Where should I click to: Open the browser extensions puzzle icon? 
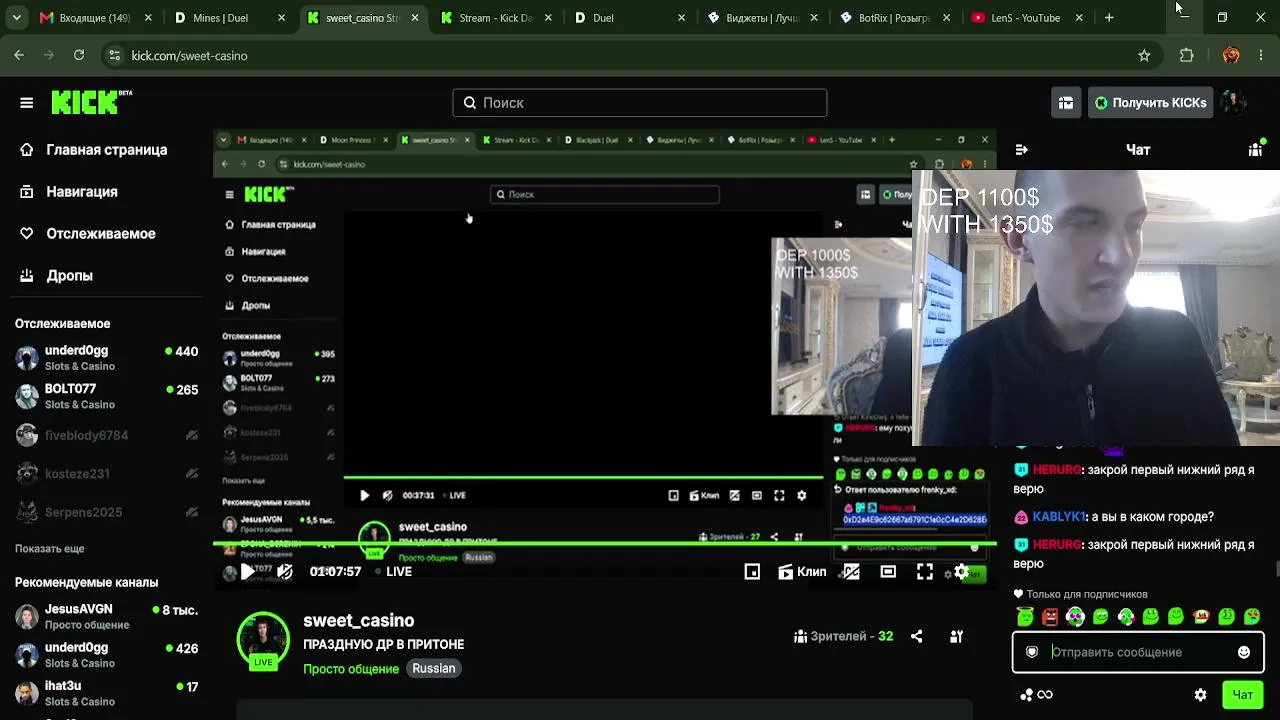click(1187, 56)
